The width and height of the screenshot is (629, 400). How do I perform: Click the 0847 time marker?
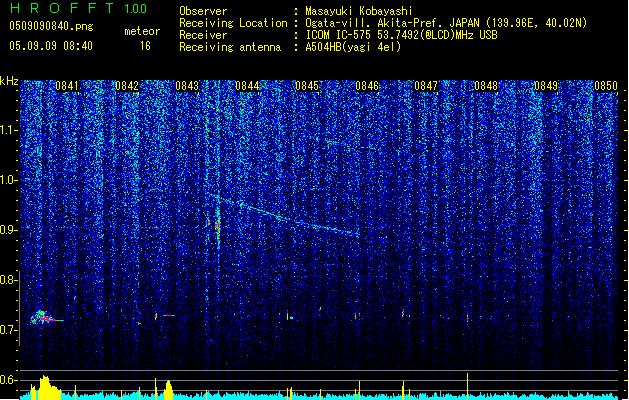[x=426, y=86]
